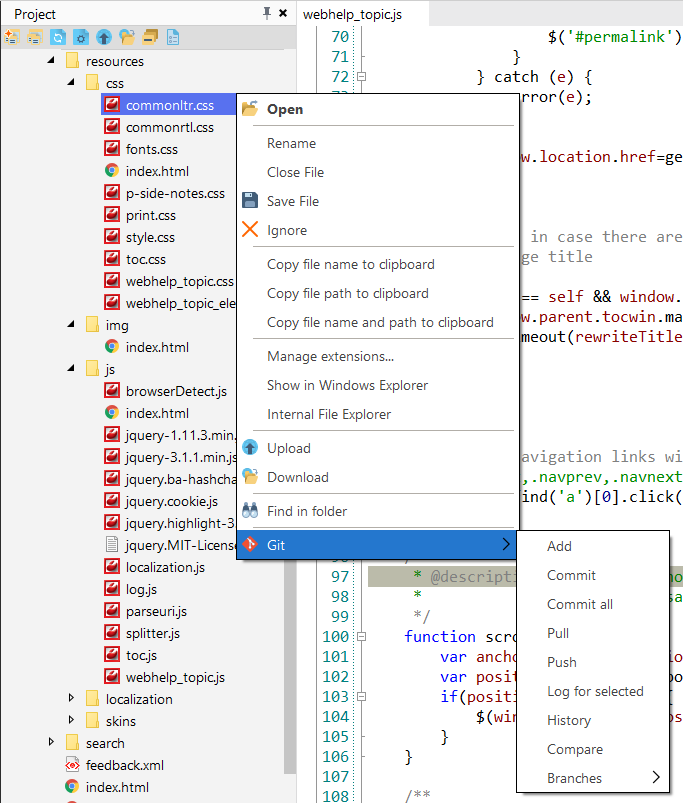683x803 pixels.
Task: Expand the localization folder
Action: (x=71, y=698)
